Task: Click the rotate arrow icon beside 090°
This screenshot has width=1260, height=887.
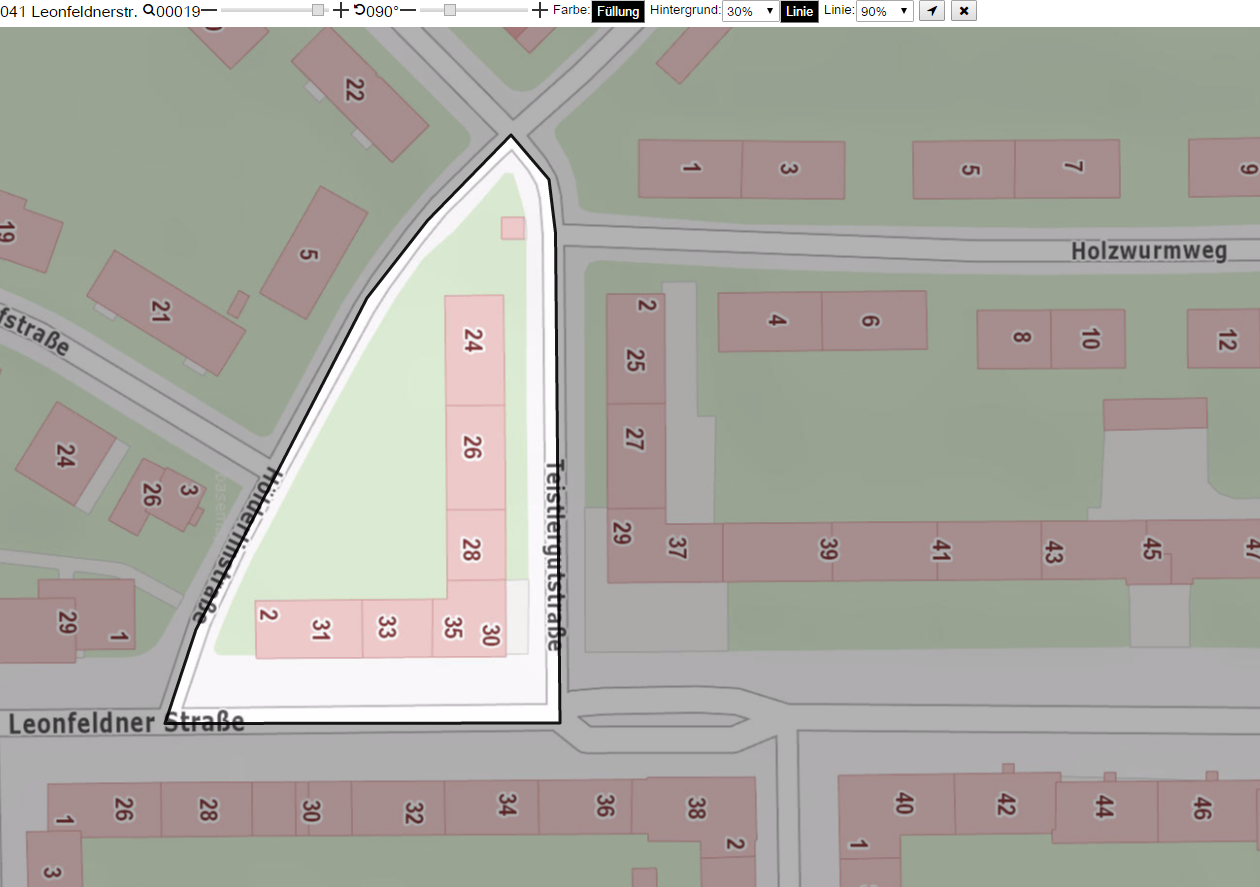Action: [x=359, y=10]
